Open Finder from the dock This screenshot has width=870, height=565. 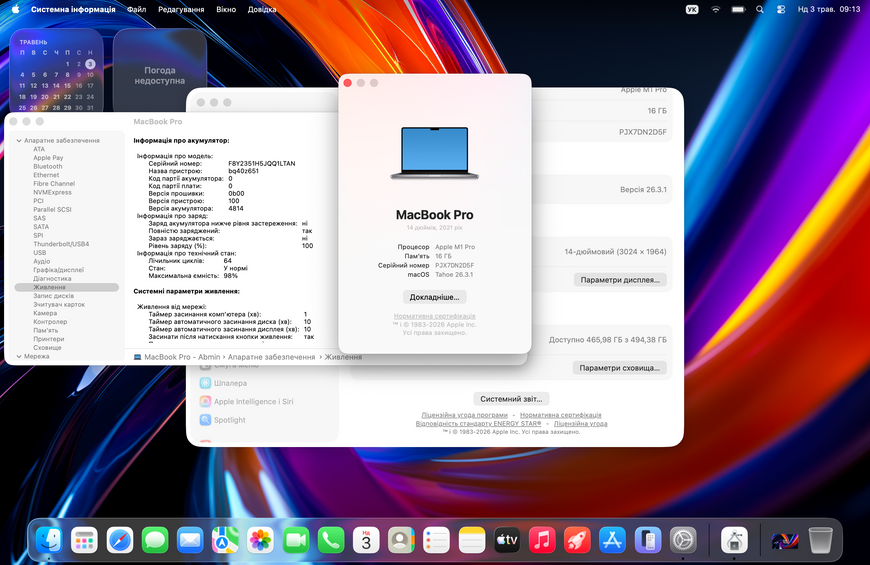click(49, 540)
